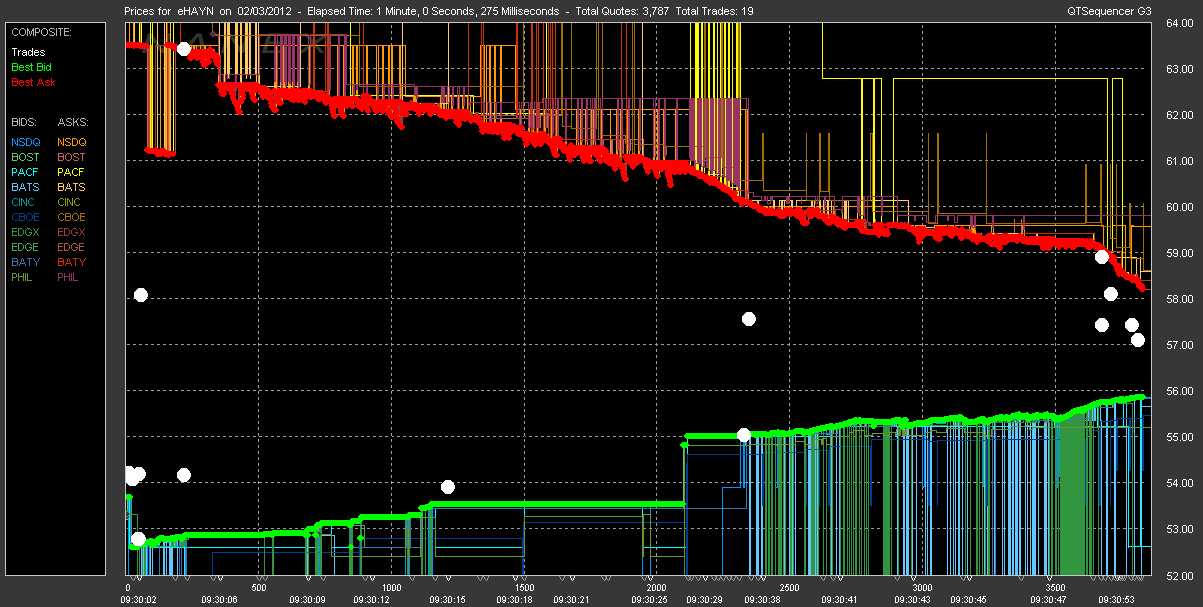The width and height of the screenshot is (1203, 607).
Task: Click the 53.00 price axis label
Action: coord(1180,529)
